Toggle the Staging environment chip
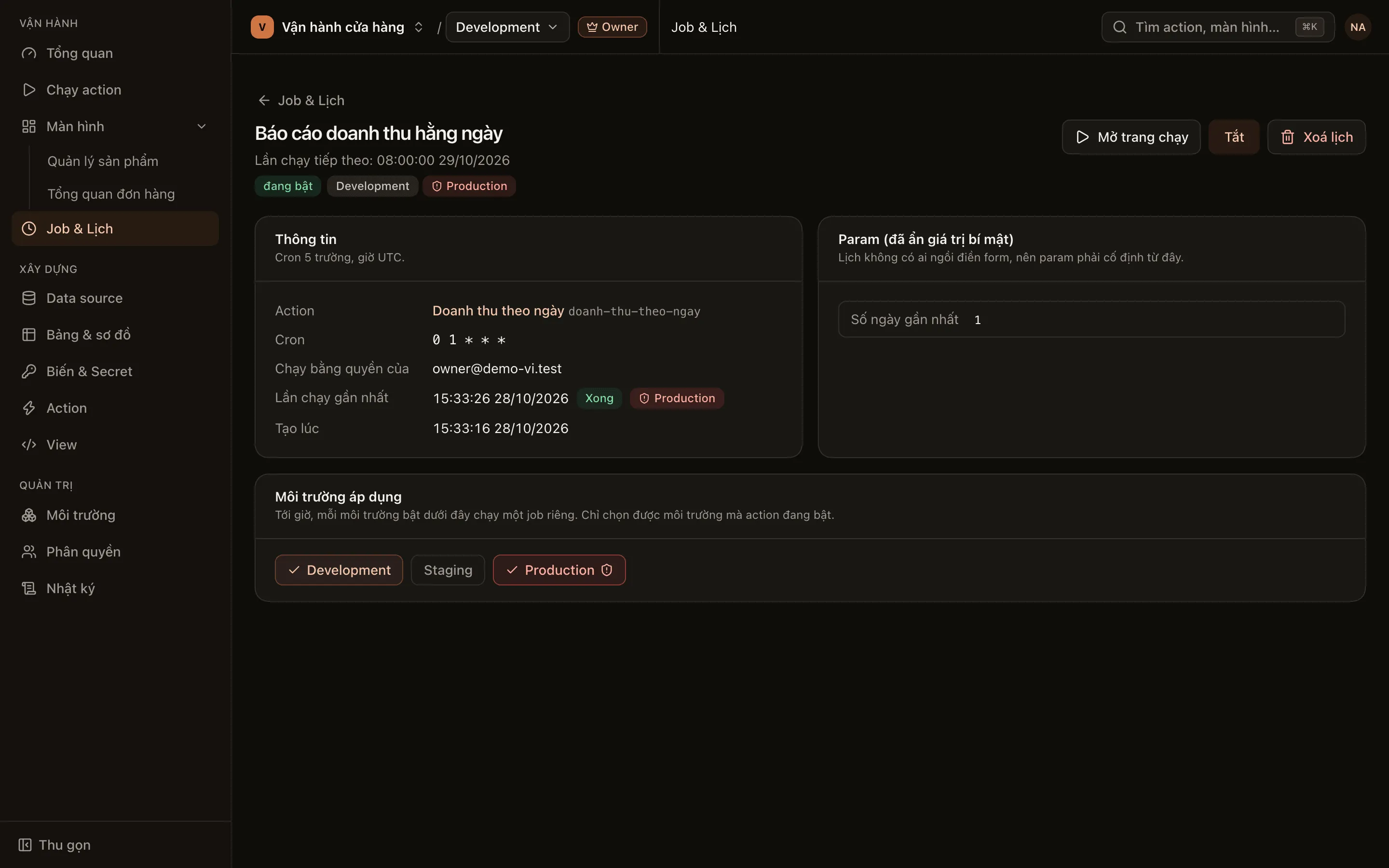Screen dimensions: 1389x868 tap(448, 570)
